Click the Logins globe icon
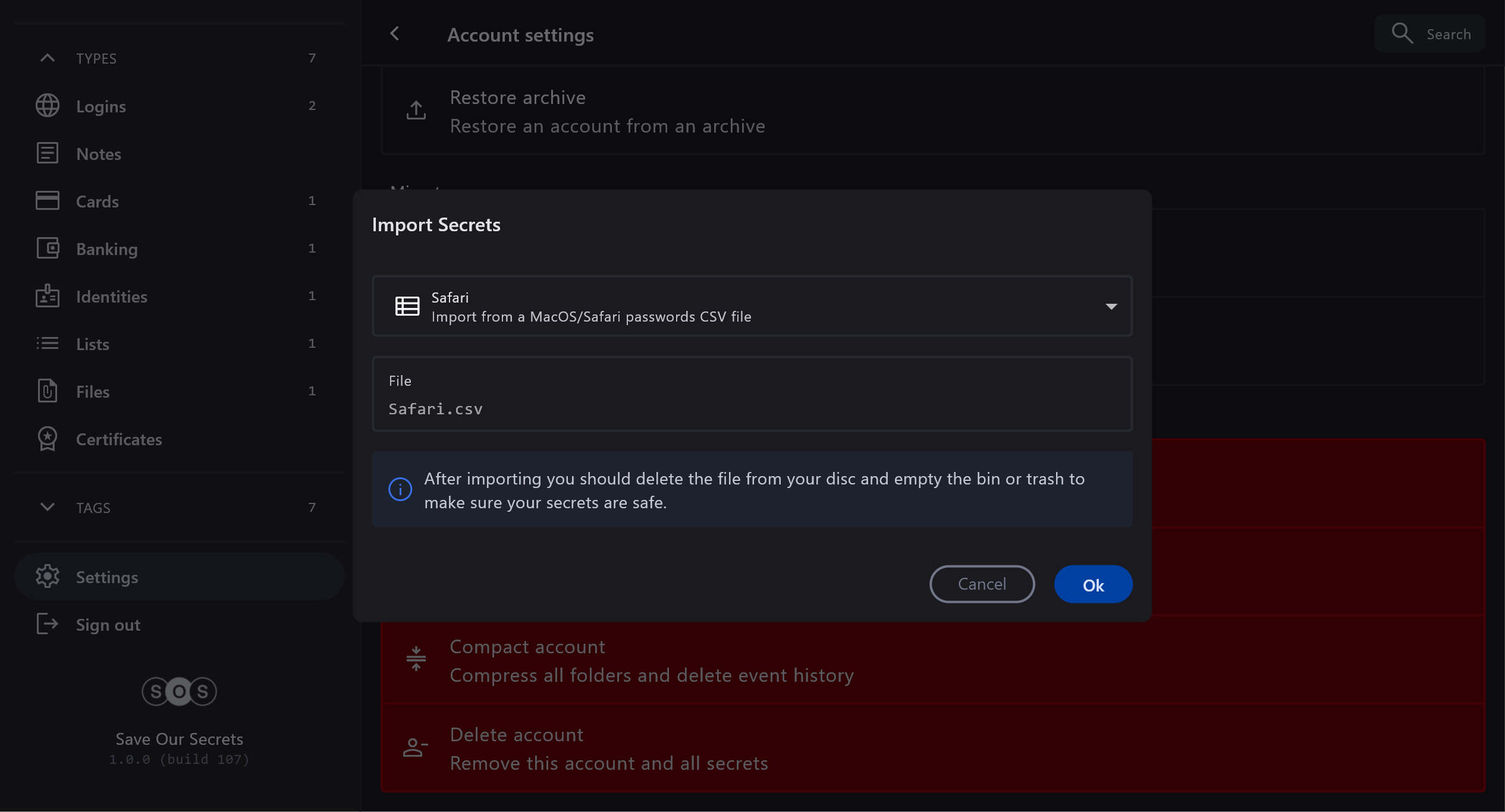The width and height of the screenshot is (1505, 812). (48, 106)
